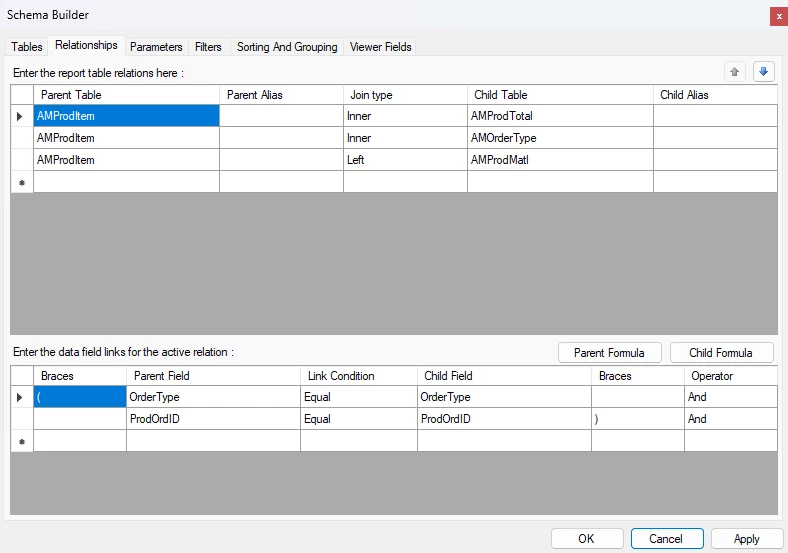The height and width of the screenshot is (553, 788).
Task: Click the Parent Alias column header
Action: pyautogui.click(x=281, y=95)
